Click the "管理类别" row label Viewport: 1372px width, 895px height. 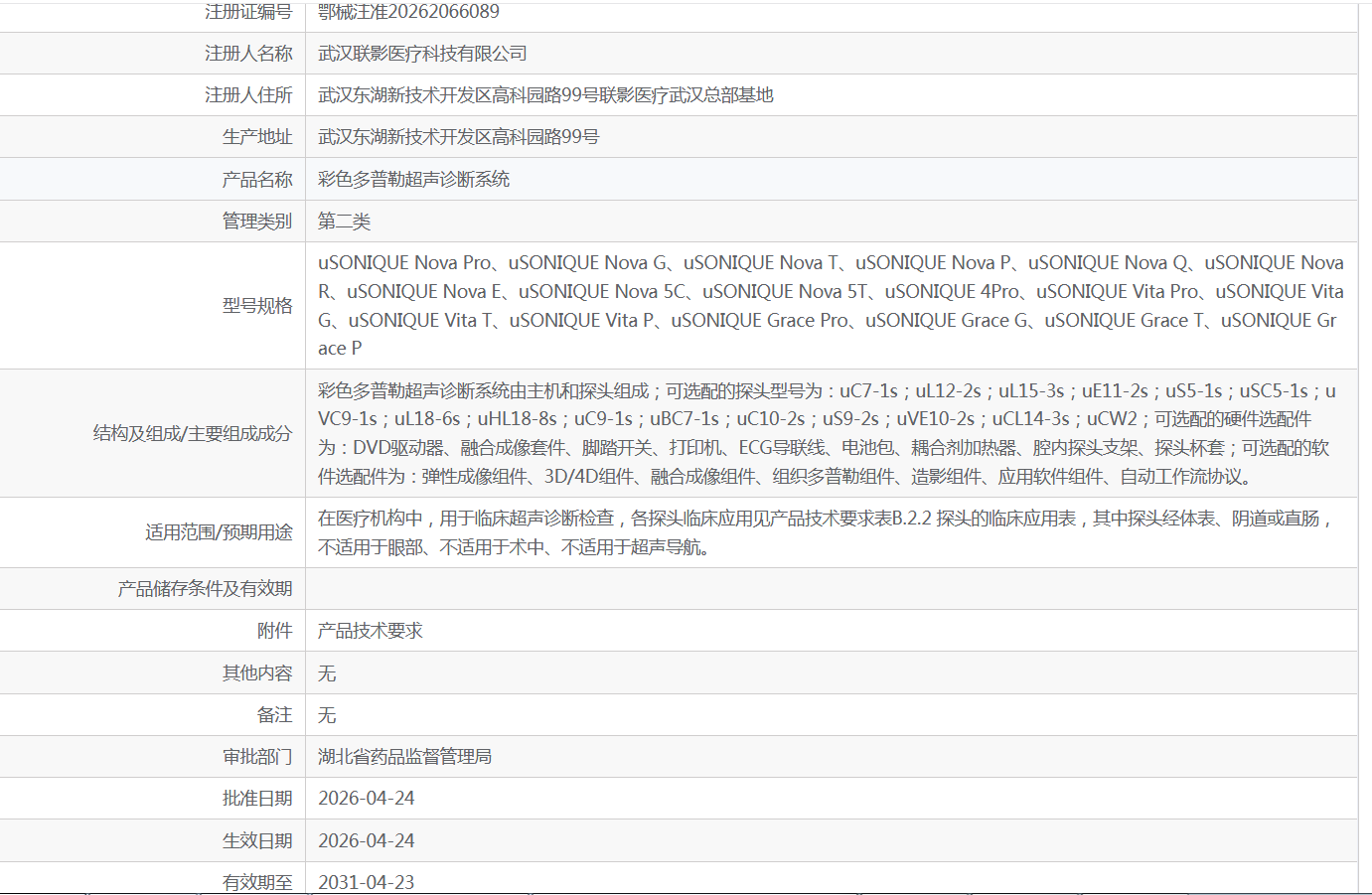(257, 222)
